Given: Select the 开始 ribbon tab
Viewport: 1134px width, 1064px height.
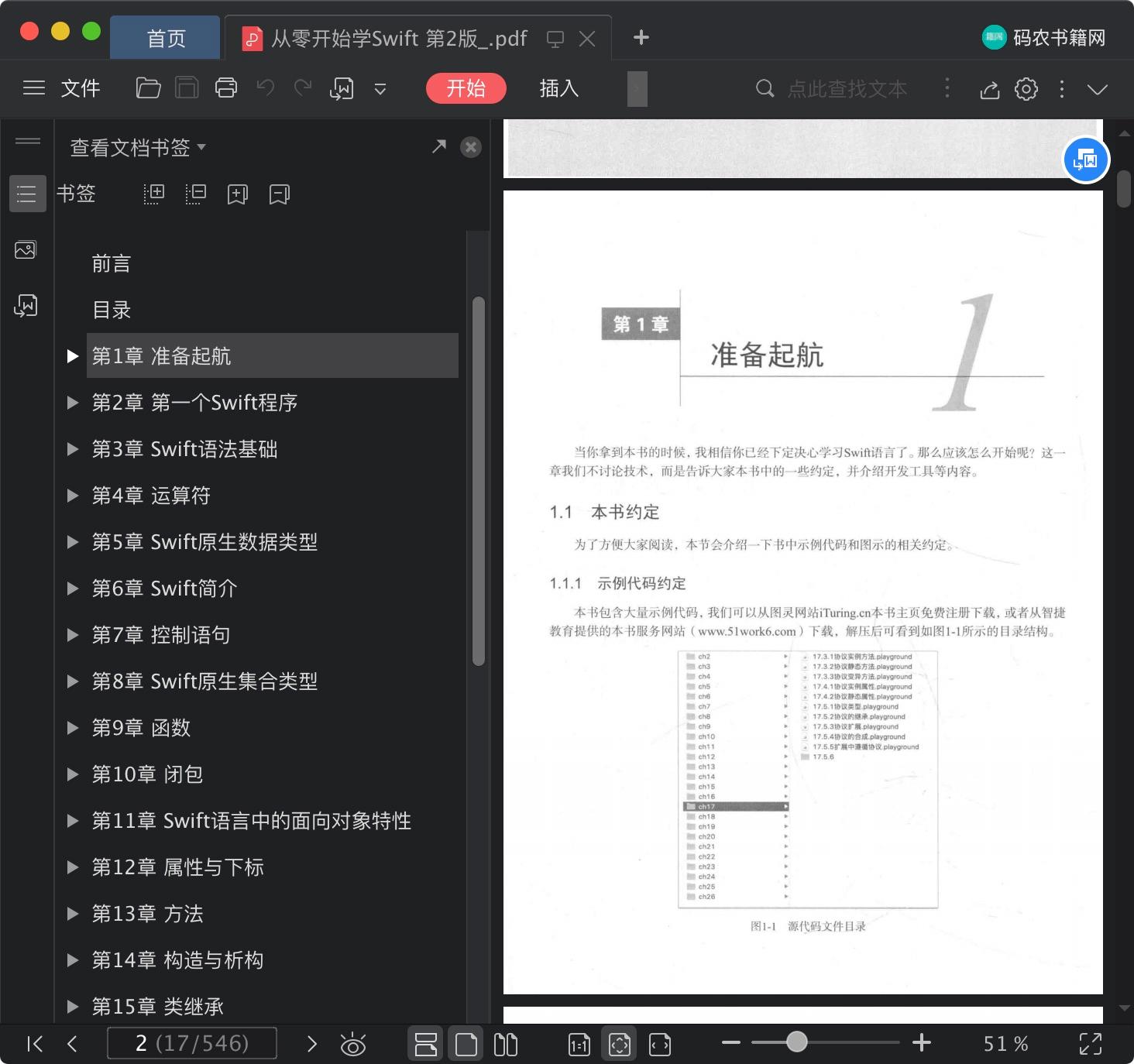Looking at the screenshot, I should (x=466, y=88).
